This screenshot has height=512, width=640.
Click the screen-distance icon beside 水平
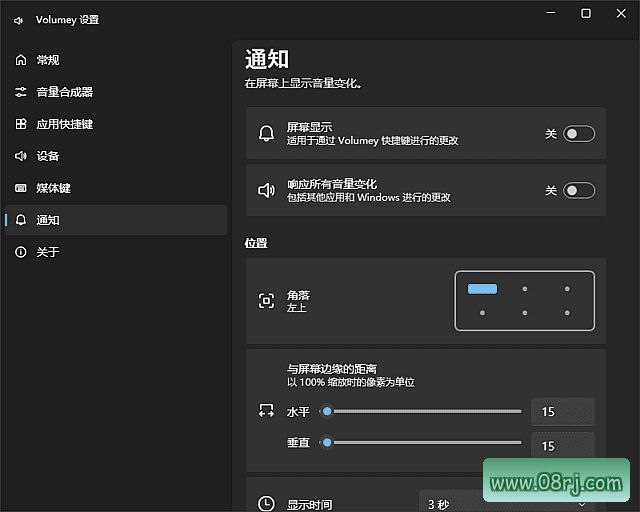(x=267, y=410)
